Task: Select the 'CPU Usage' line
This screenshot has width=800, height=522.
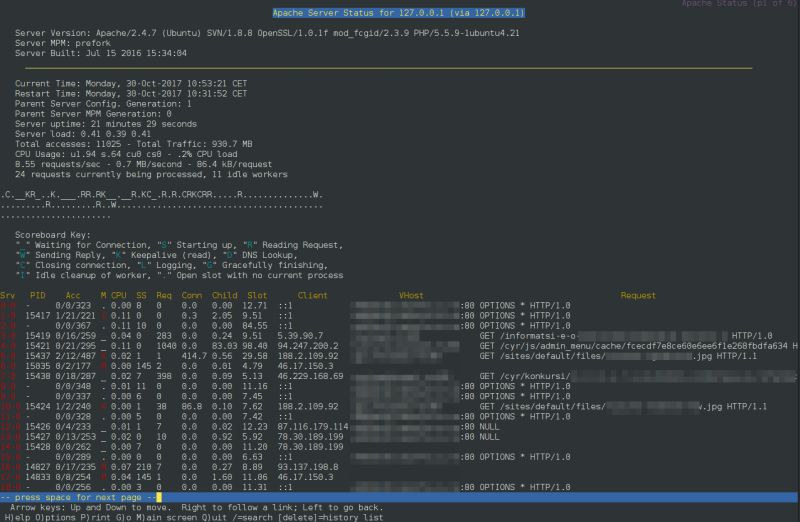Action: (x=126, y=154)
